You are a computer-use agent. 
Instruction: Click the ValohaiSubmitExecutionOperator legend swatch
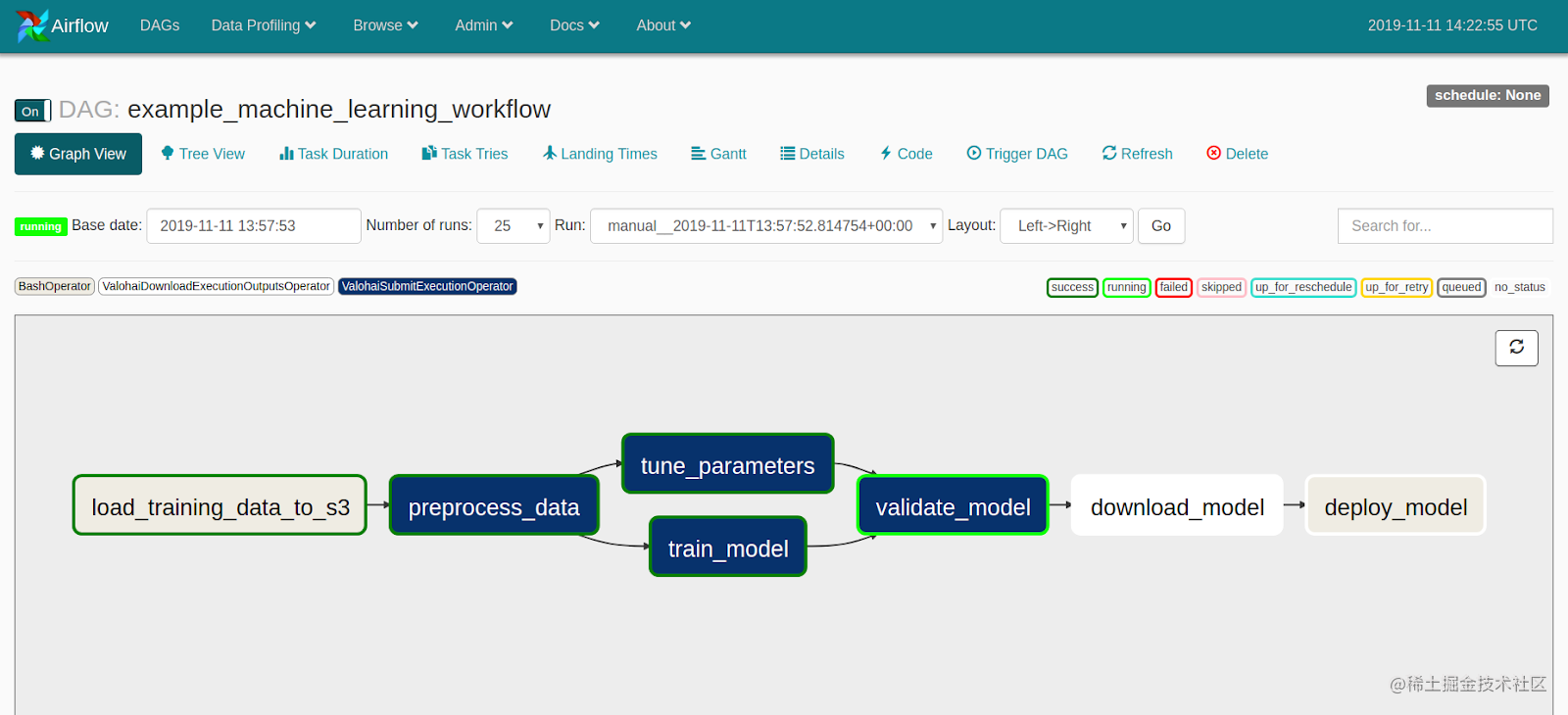tap(427, 286)
